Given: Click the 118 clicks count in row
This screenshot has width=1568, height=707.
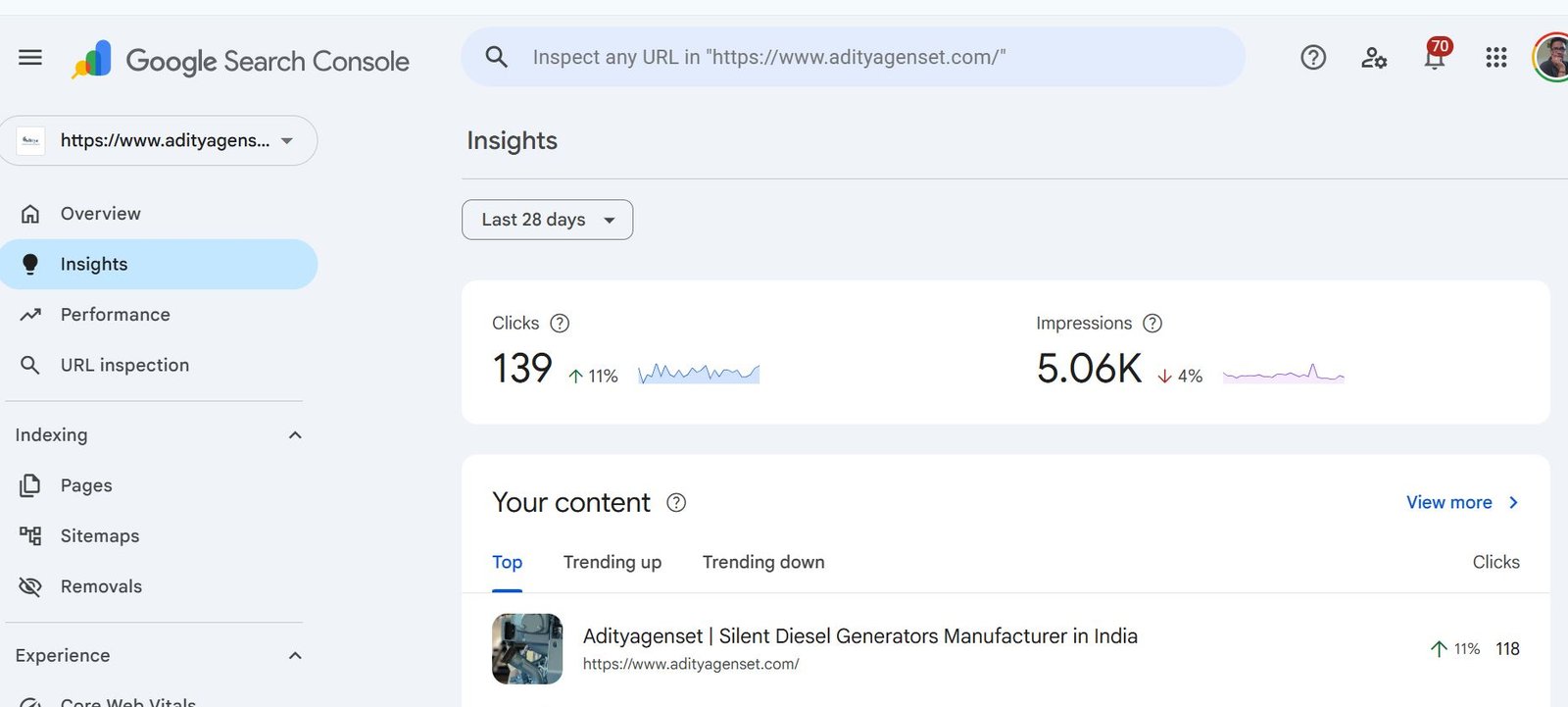Looking at the screenshot, I should [x=1507, y=649].
